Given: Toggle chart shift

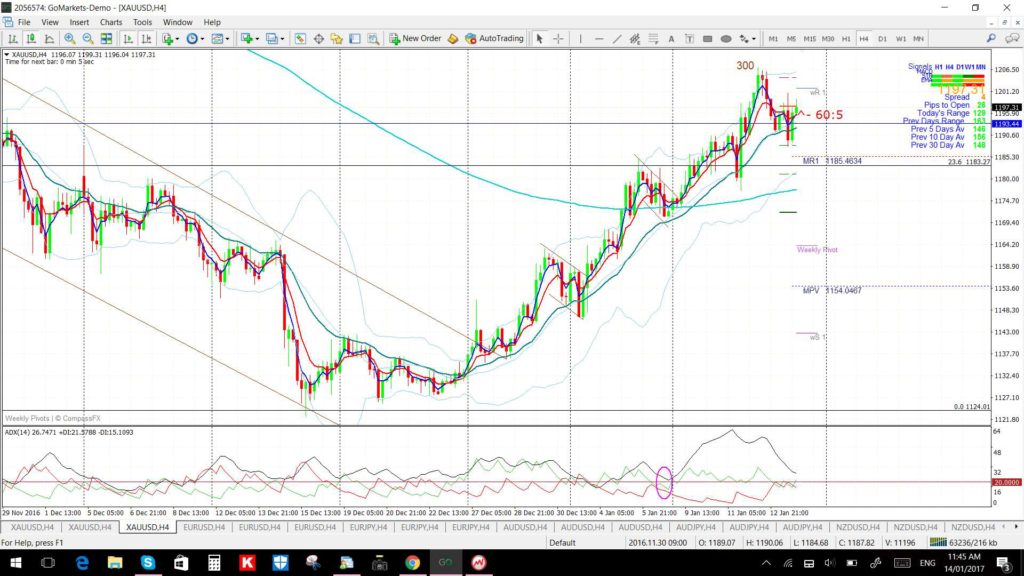Looking at the screenshot, I should [x=147, y=39].
